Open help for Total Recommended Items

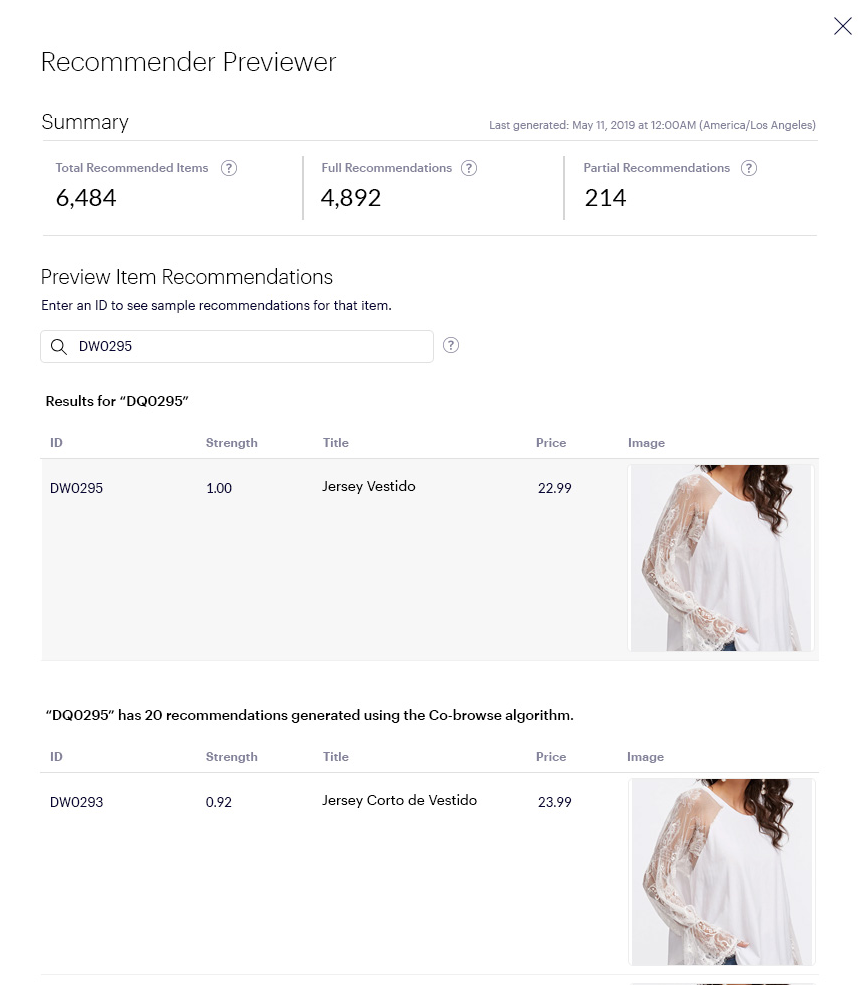(x=229, y=168)
